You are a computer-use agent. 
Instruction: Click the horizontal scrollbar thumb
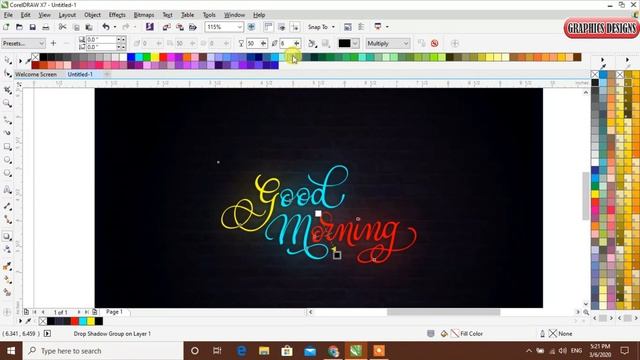click(443, 312)
